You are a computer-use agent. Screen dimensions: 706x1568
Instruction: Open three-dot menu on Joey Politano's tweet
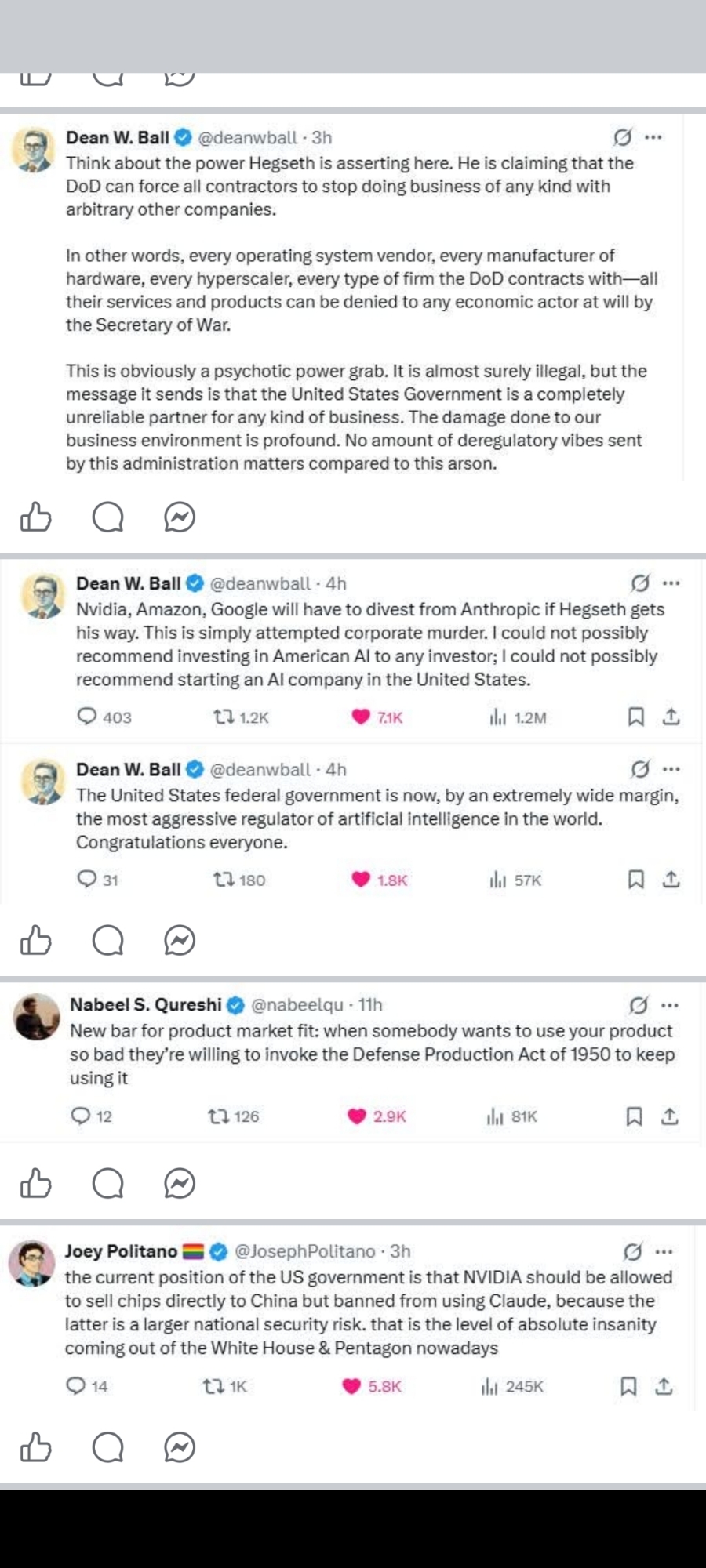tap(664, 1251)
